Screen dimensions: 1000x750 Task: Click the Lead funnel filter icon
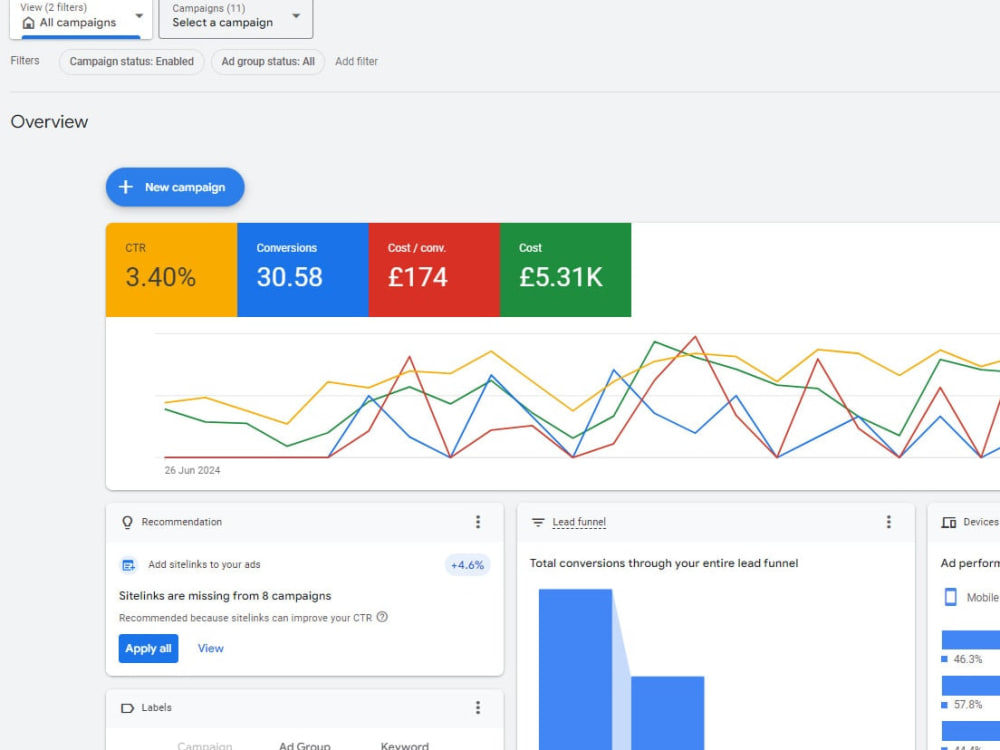click(538, 522)
